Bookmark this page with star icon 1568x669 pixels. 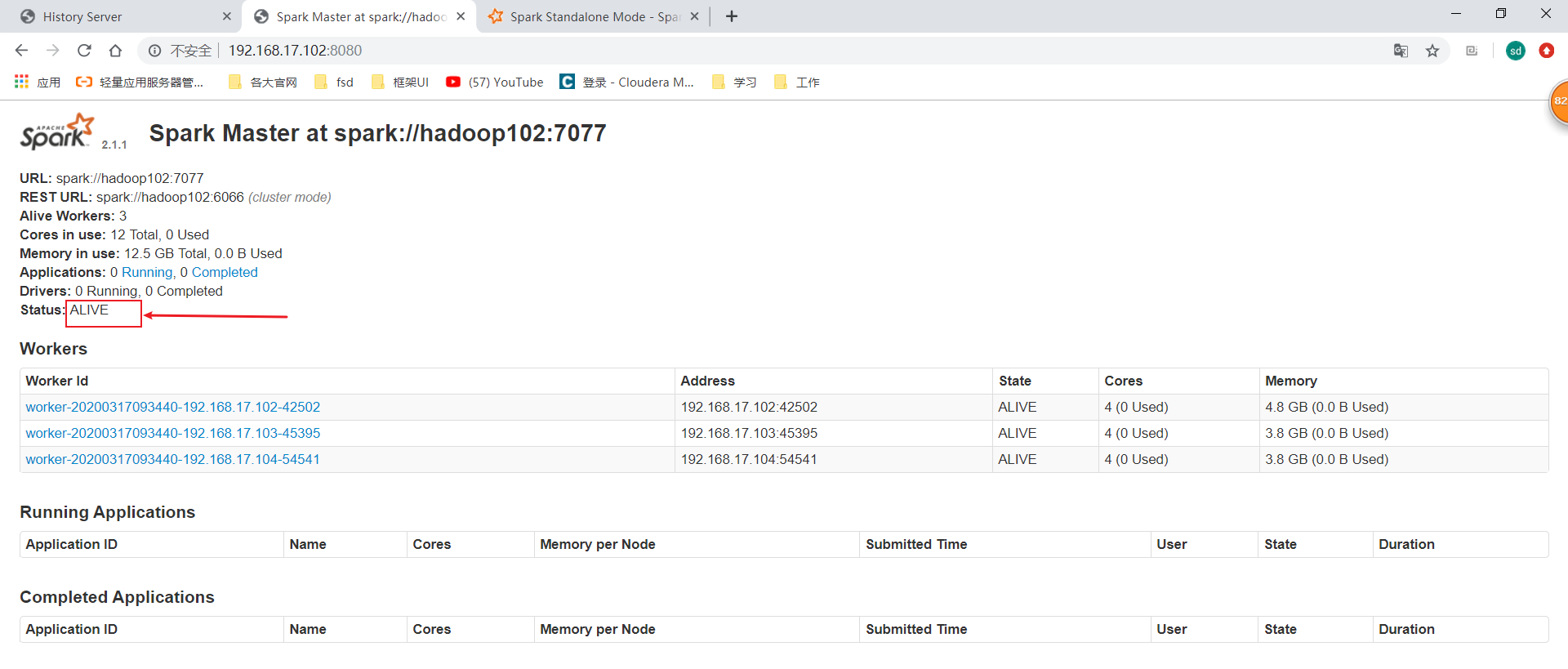(x=1432, y=51)
